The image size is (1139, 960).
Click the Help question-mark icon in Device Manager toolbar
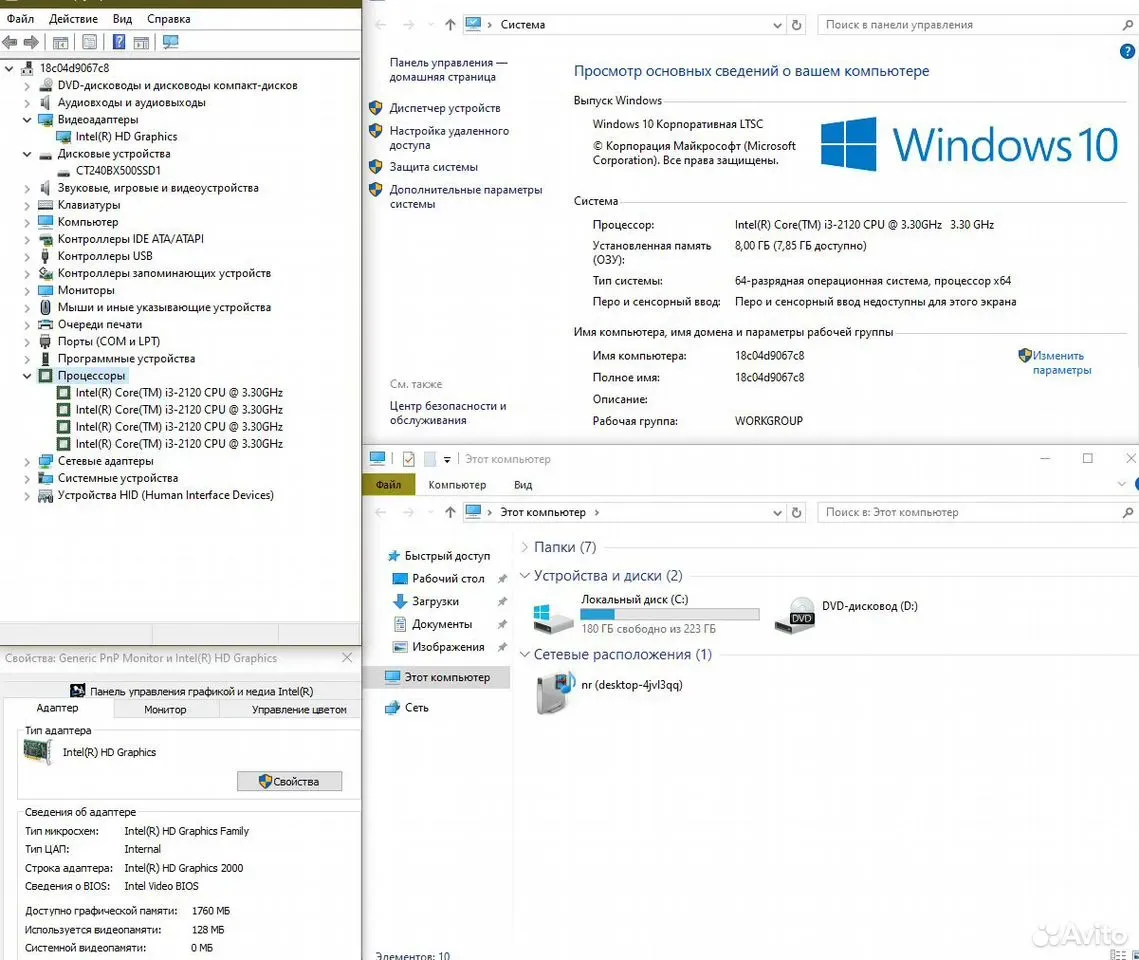point(119,42)
